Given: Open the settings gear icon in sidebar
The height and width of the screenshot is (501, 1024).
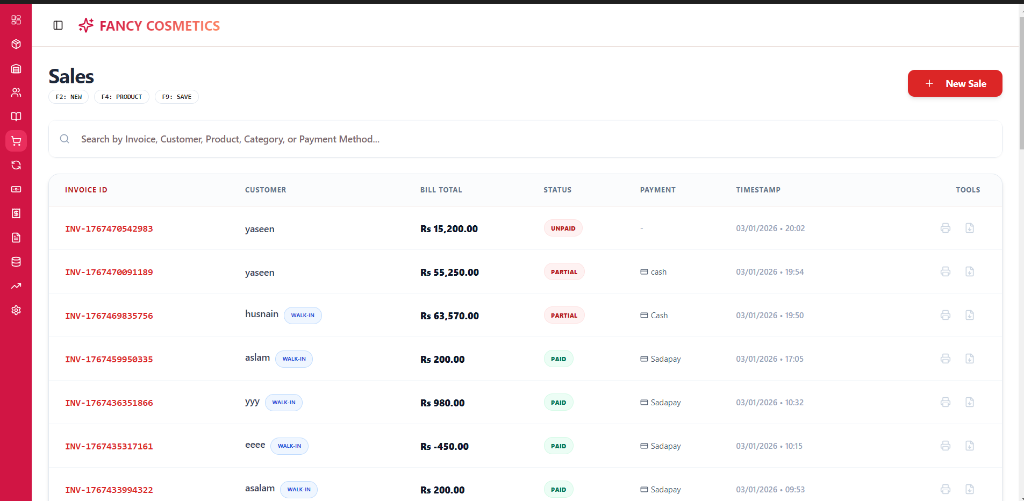Looking at the screenshot, I should (16, 310).
